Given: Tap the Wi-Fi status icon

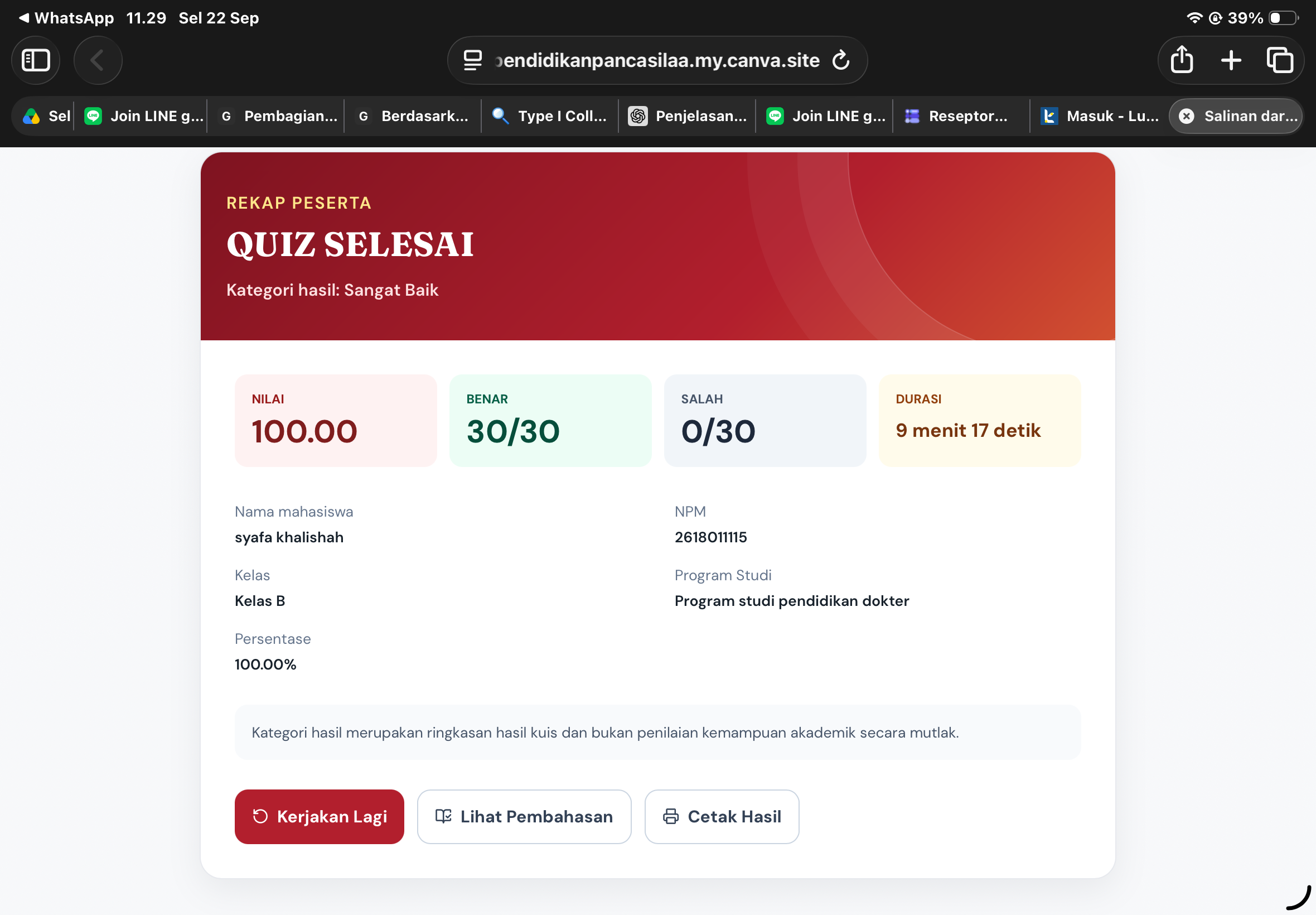Looking at the screenshot, I should click(x=1194, y=18).
